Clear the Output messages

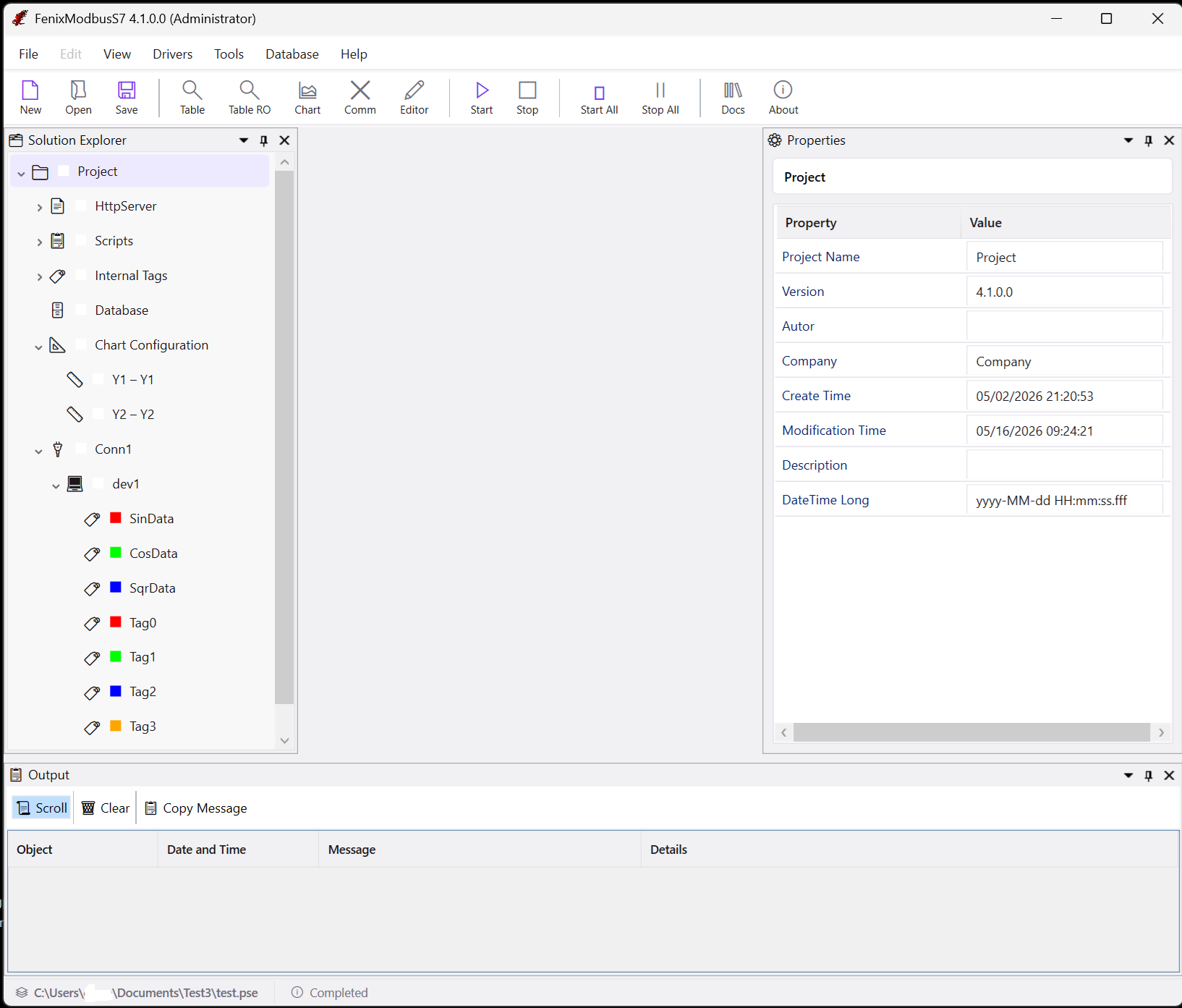(106, 808)
